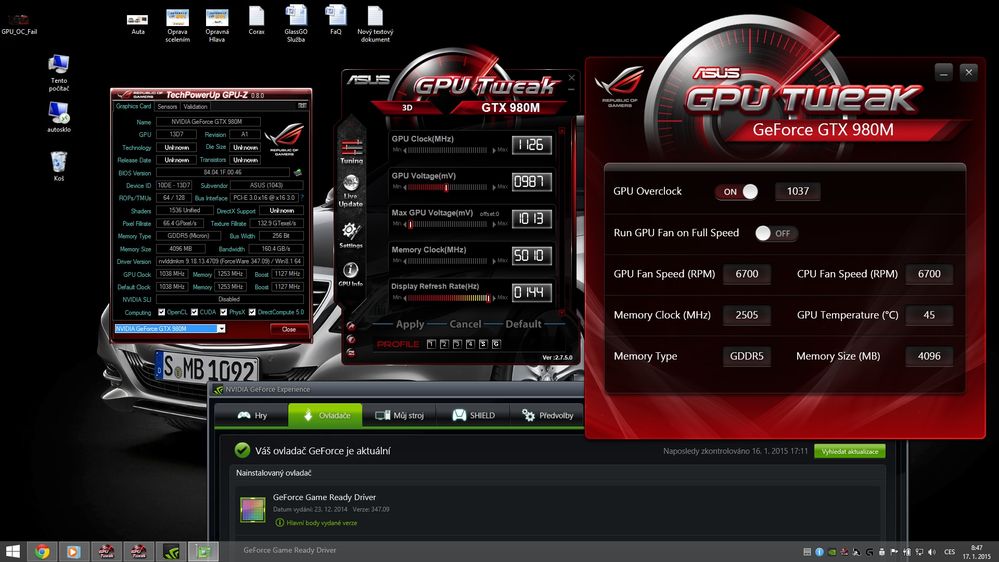
Task: Click GPU Clock slider decrease arrow
Action: 405,150
